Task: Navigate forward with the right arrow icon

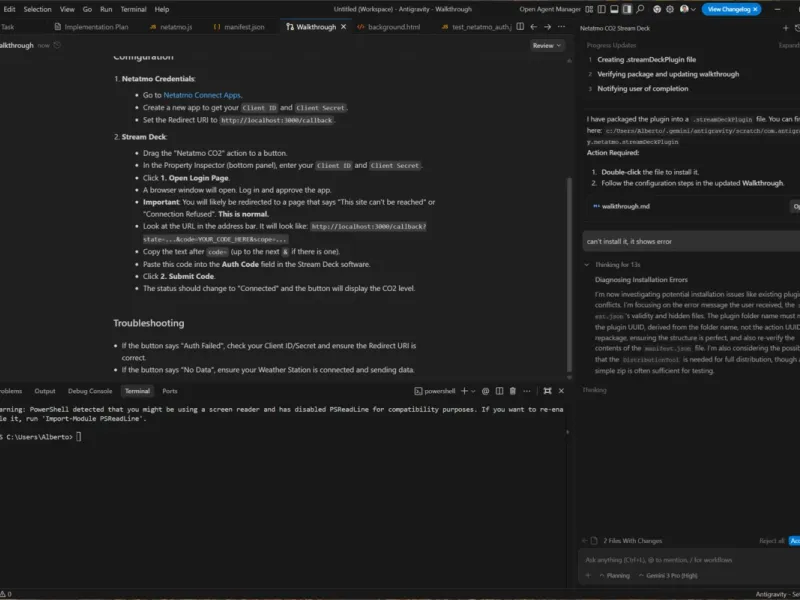Action: click(x=547, y=27)
